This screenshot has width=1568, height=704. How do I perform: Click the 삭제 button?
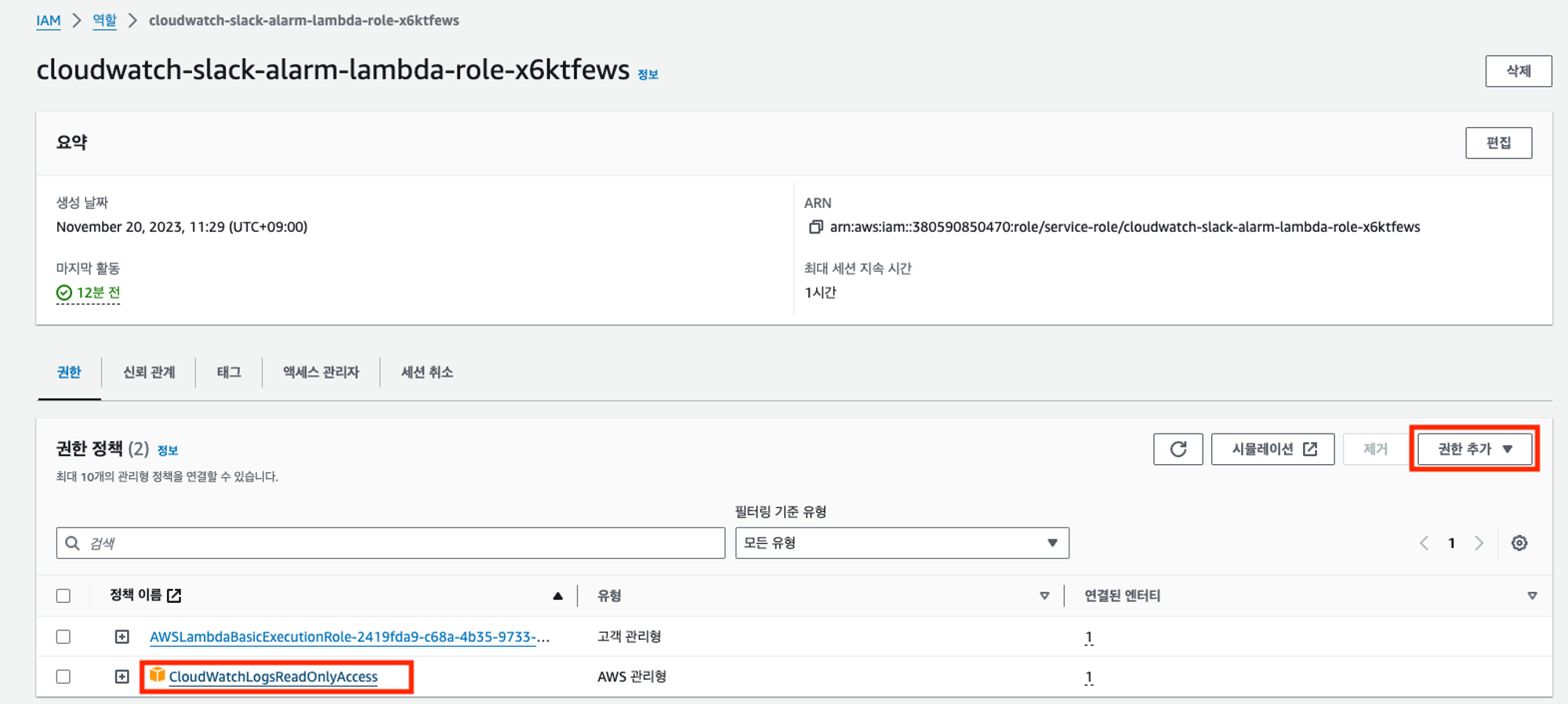[x=1519, y=71]
